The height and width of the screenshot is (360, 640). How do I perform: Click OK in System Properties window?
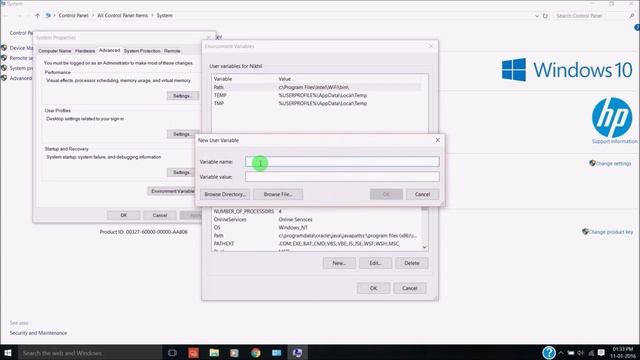click(x=124, y=215)
